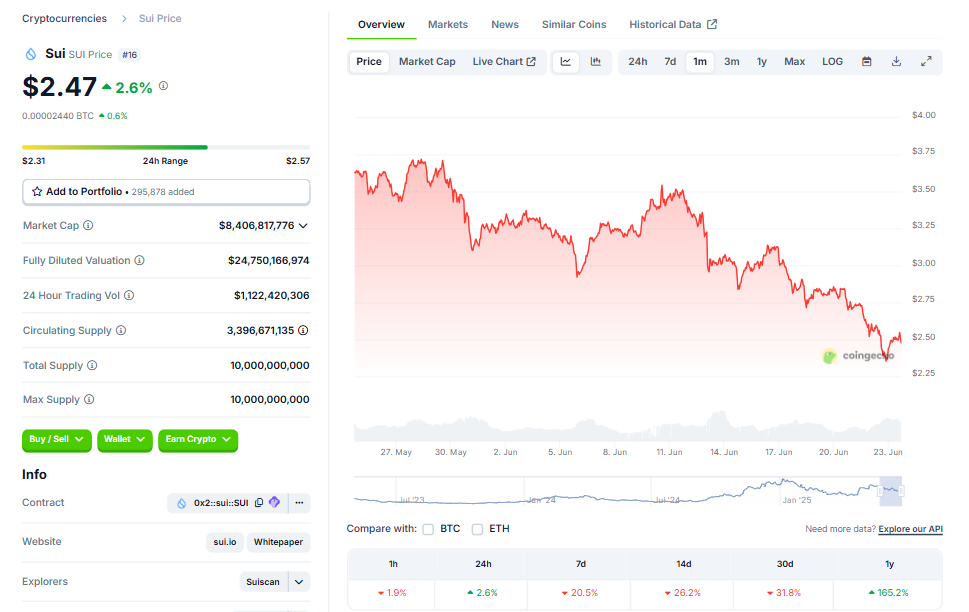Image resolution: width=969 pixels, height=612 pixels.
Task: Click the 7d 20.5% change cell
Action: coord(580,593)
